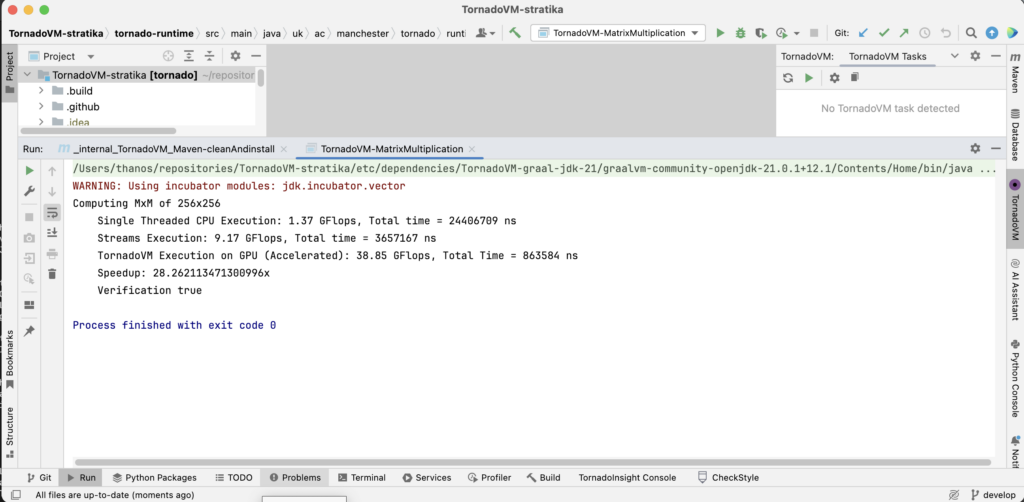Expand the .build folder

tap(41, 91)
